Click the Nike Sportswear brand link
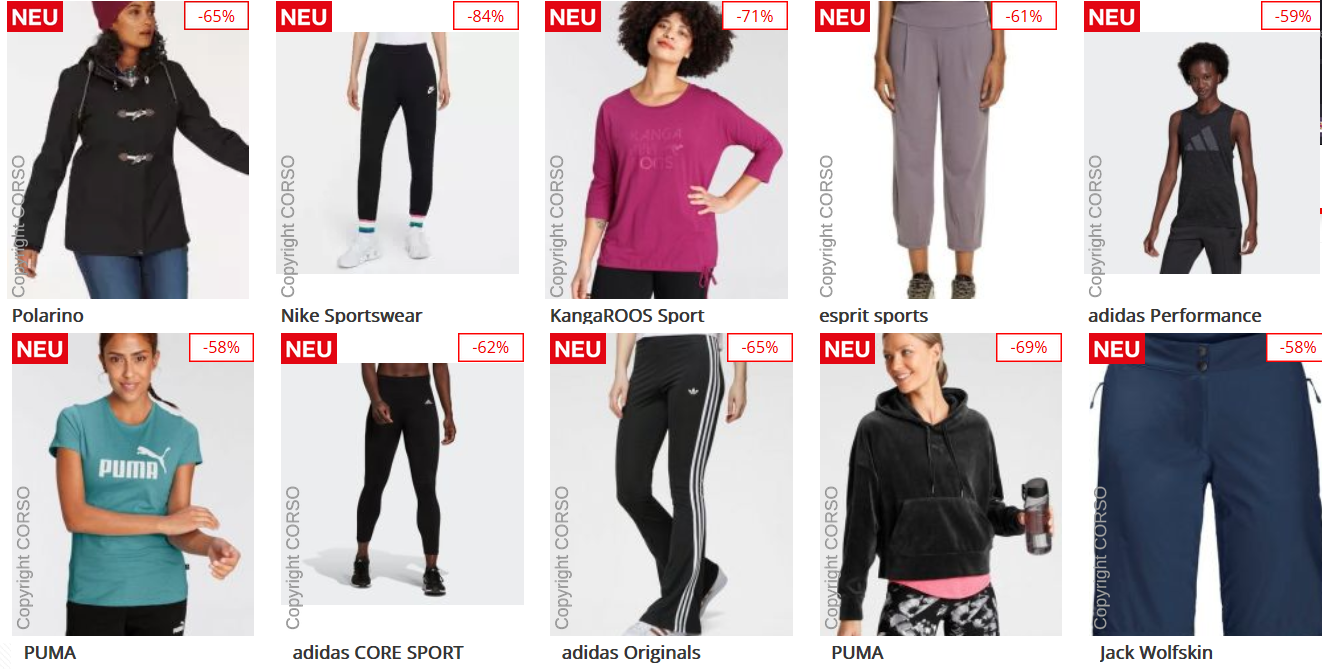Screen dimensions: 1322x669 coord(352,316)
